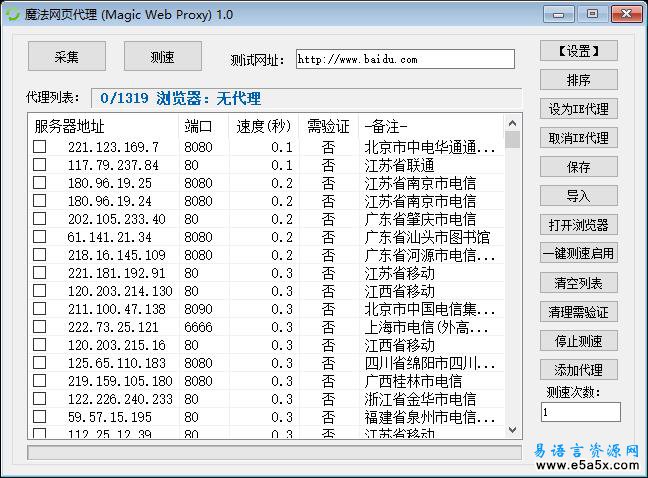Click 设为IE代理 button
This screenshot has height=478, width=648.
(579, 109)
